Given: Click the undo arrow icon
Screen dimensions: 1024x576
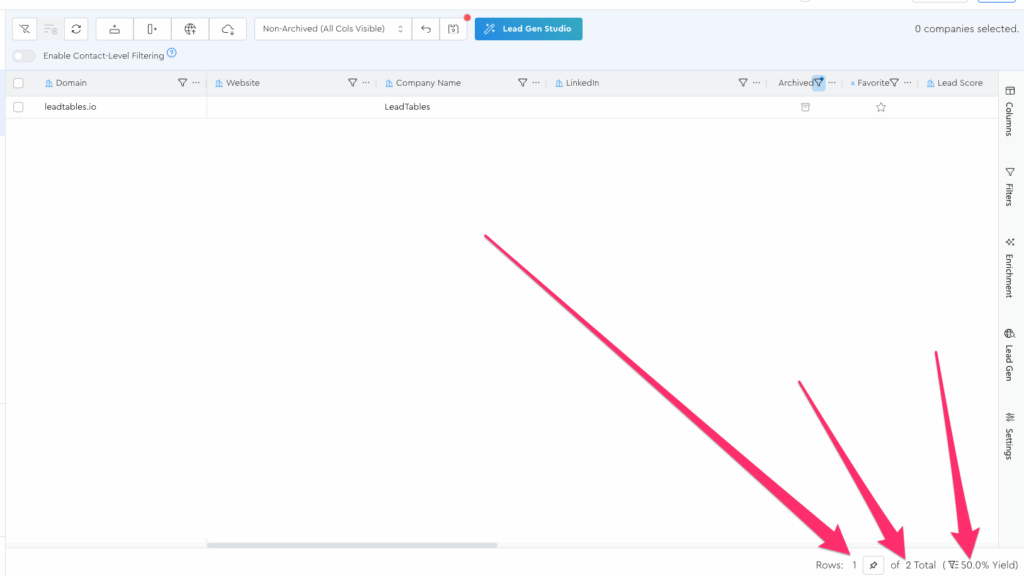Looking at the screenshot, I should [x=426, y=29].
